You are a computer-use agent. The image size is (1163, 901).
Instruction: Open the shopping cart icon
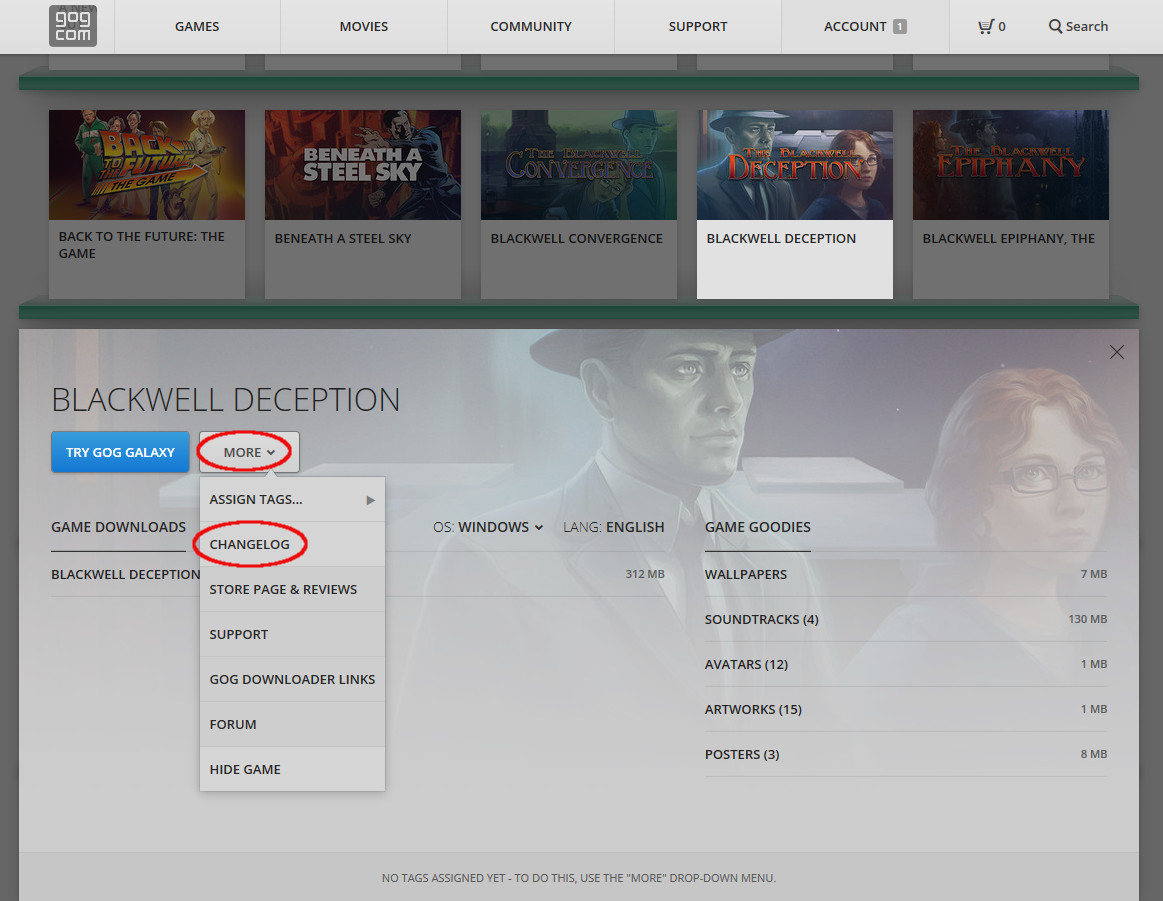(986, 27)
